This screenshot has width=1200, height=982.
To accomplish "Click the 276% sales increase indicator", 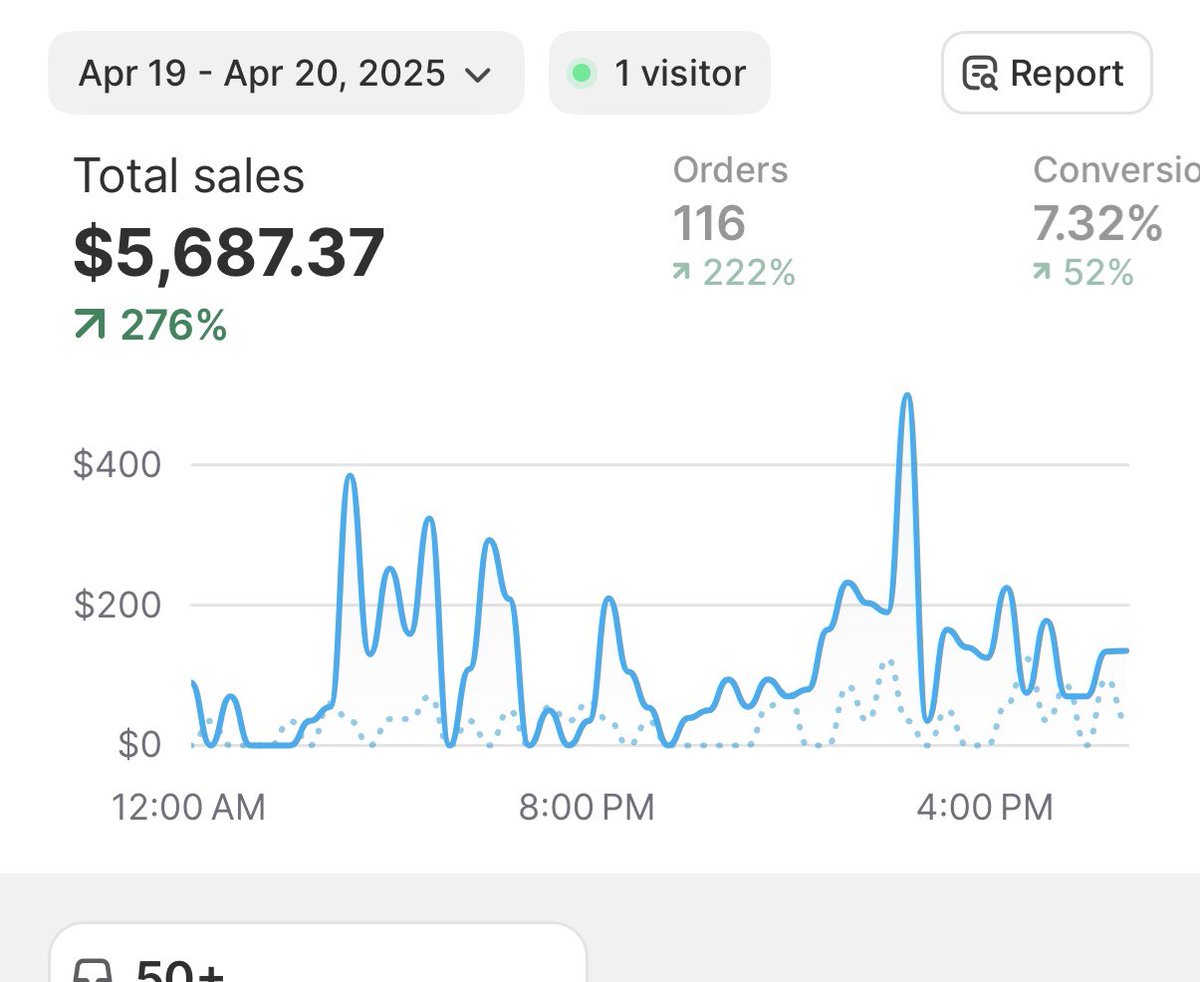I will (151, 325).
